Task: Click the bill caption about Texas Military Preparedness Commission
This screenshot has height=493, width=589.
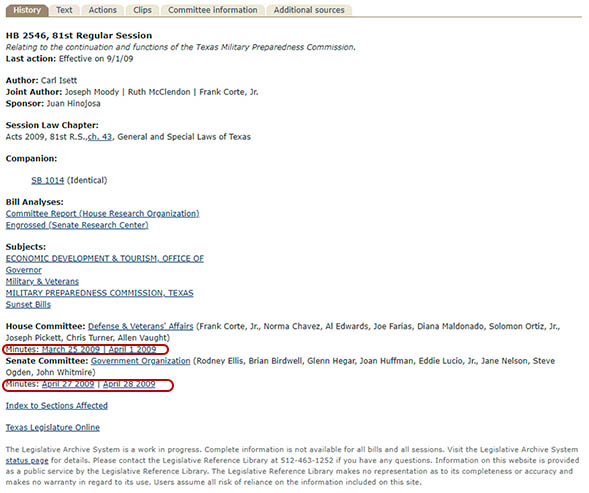Action: tap(181, 47)
